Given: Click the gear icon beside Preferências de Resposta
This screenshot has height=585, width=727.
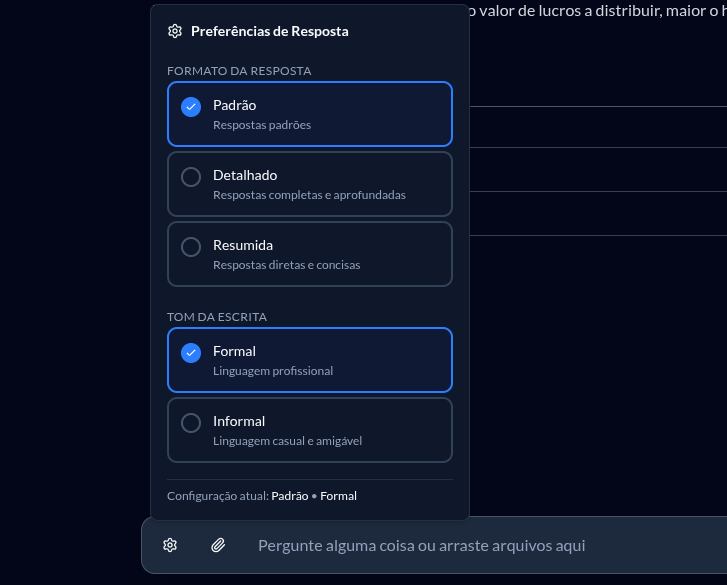Looking at the screenshot, I should coord(175,31).
